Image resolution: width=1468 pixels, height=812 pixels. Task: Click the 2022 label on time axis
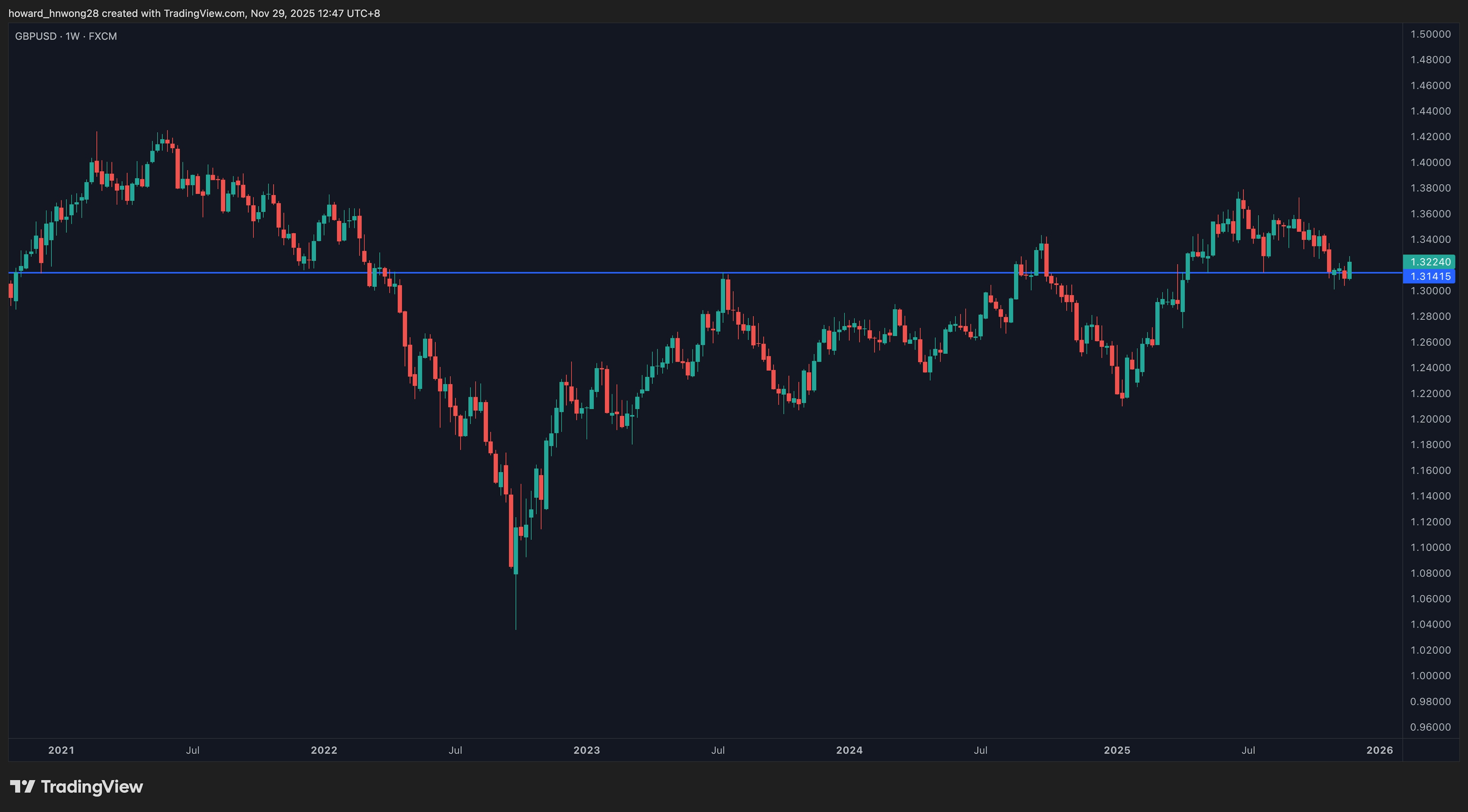[x=324, y=750]
